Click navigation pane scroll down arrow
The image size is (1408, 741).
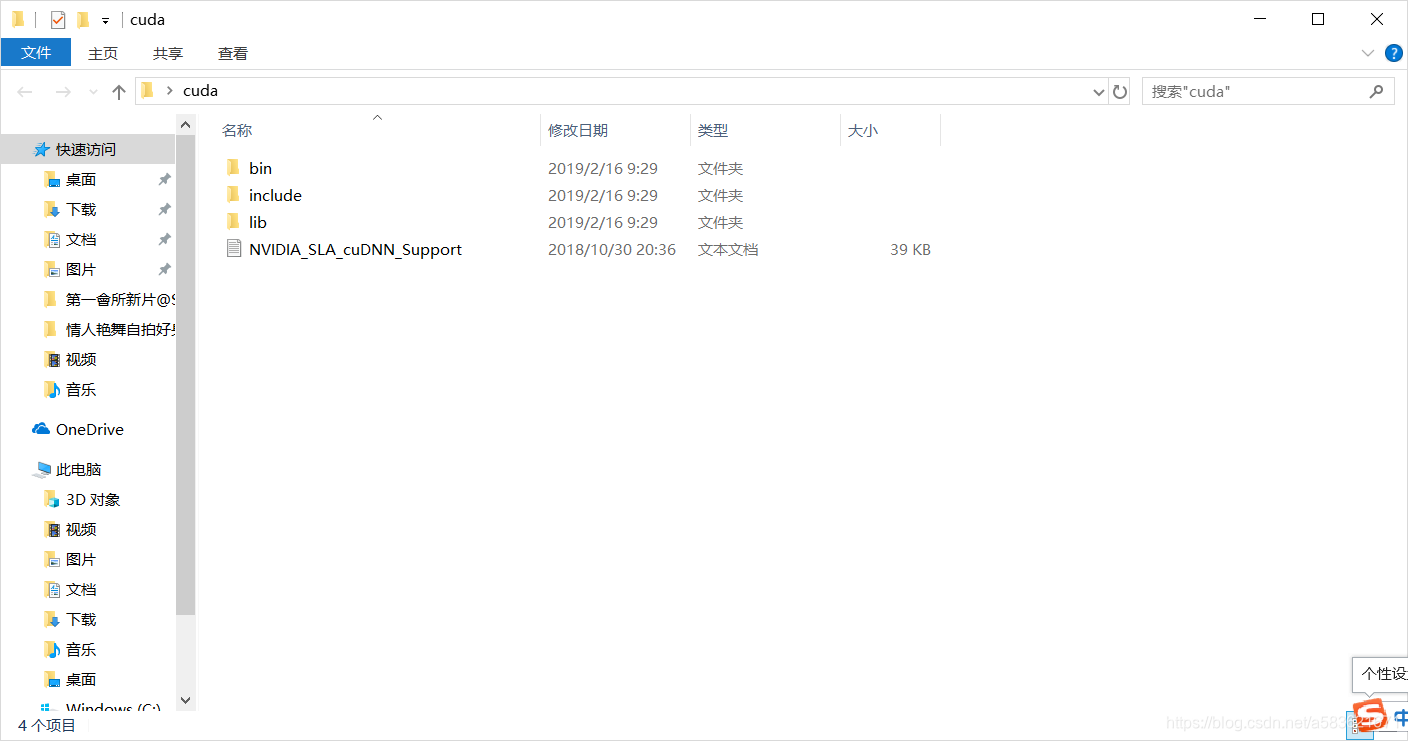[x=185, y=701]
